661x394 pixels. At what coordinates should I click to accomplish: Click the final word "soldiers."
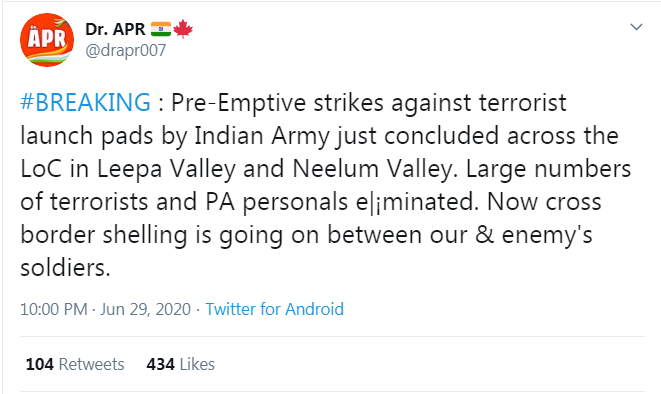coord(65,267)
